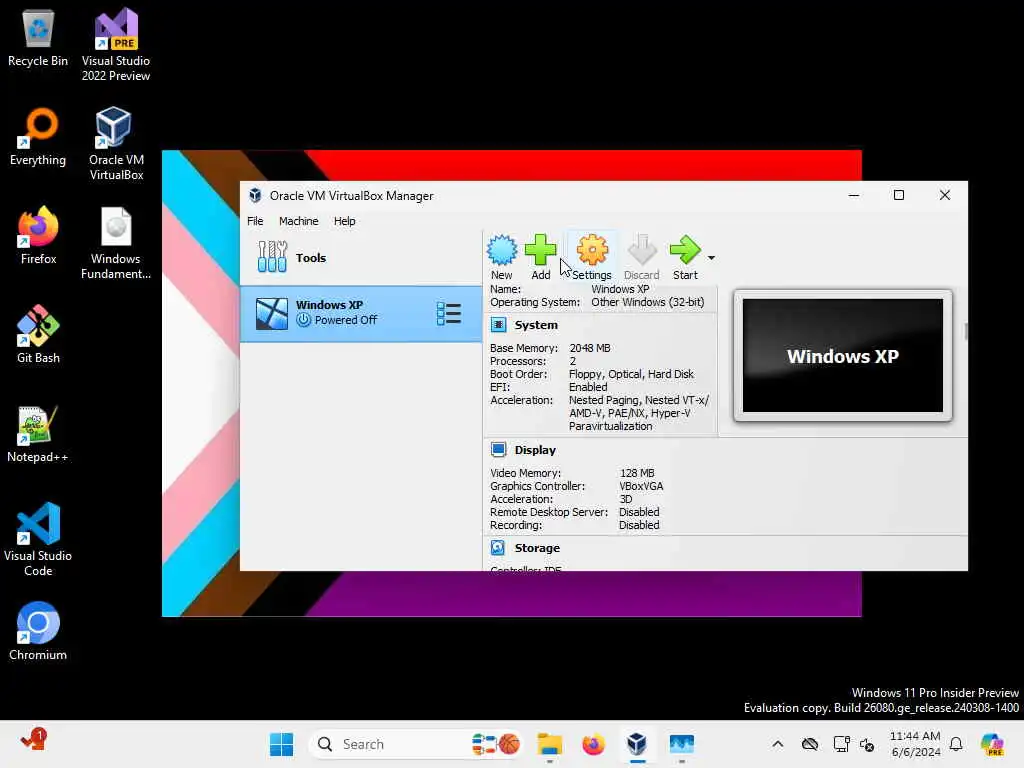Image resolution: width=1024 pixels, height=768 pixels.
Task: Open the Git Bash desktop shortcut
Action: click(x=38, y=334)
